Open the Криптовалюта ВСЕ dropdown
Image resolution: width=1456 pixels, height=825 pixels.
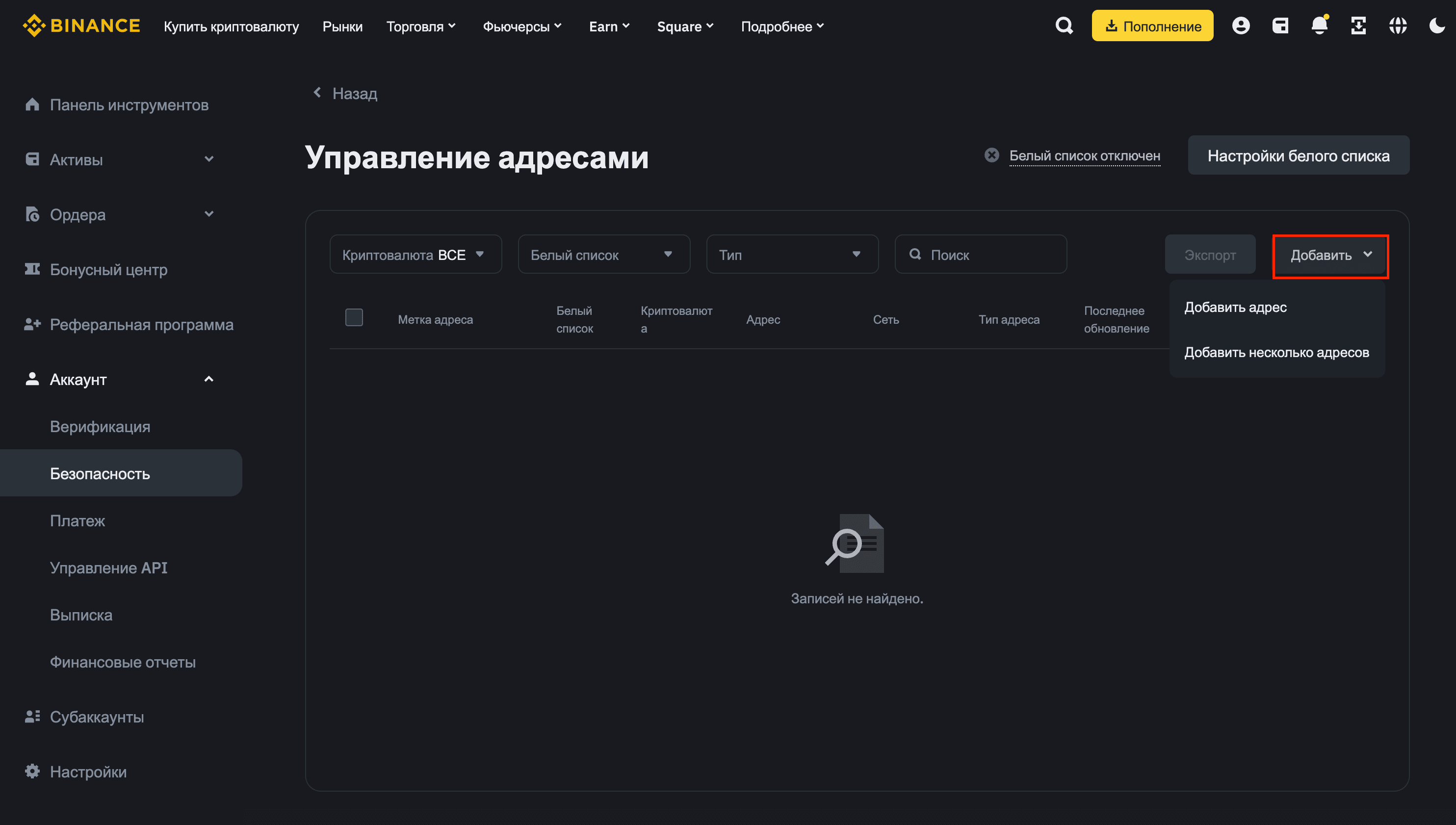416,255
